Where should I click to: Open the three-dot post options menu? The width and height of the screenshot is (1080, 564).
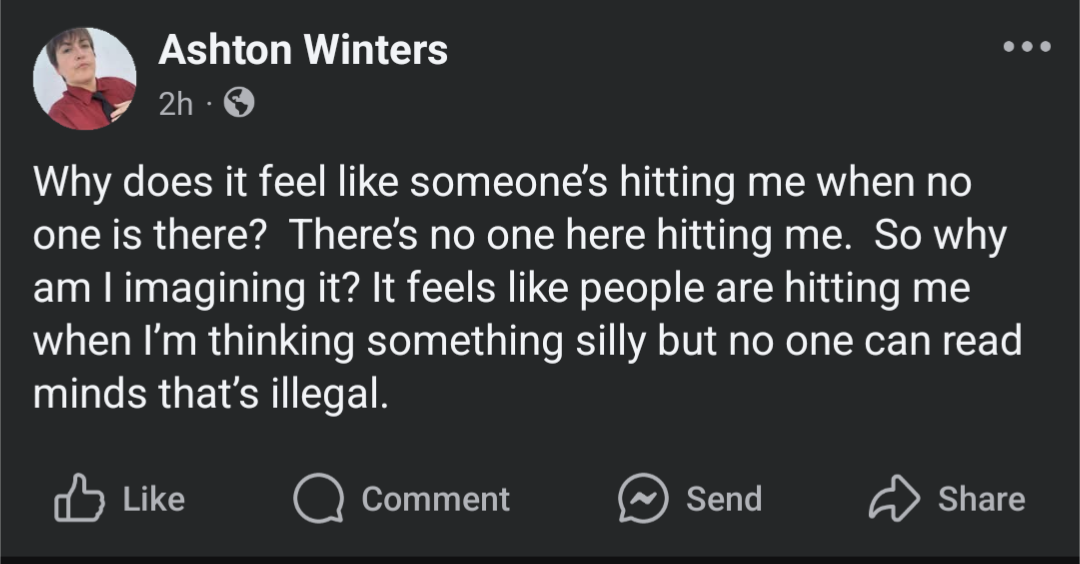pyautogui.click(x=1027, y=47)
